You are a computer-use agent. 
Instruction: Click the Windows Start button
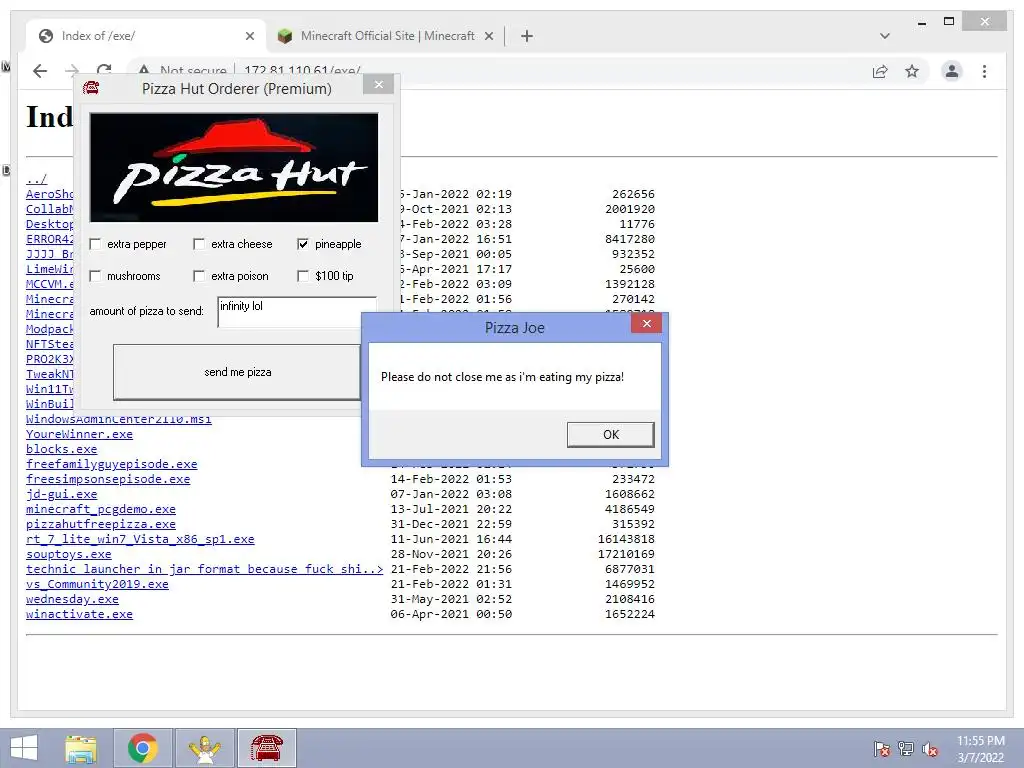pos(24,748)
